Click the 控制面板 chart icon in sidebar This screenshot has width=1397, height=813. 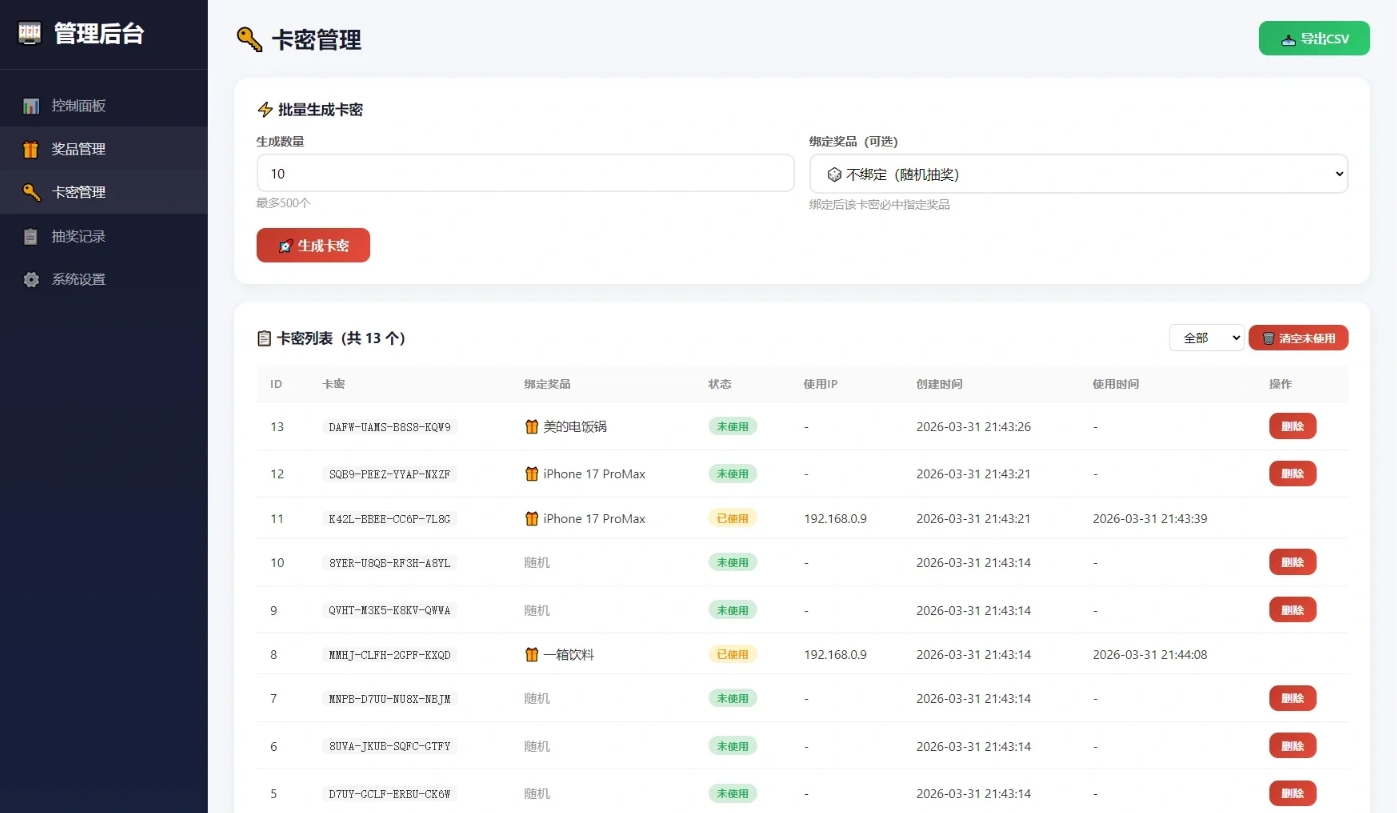click(x=31, y=106)
